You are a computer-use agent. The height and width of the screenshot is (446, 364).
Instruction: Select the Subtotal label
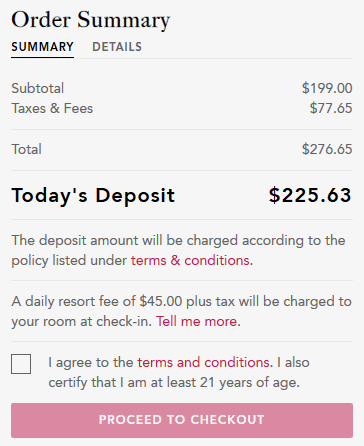pos(38,88)
